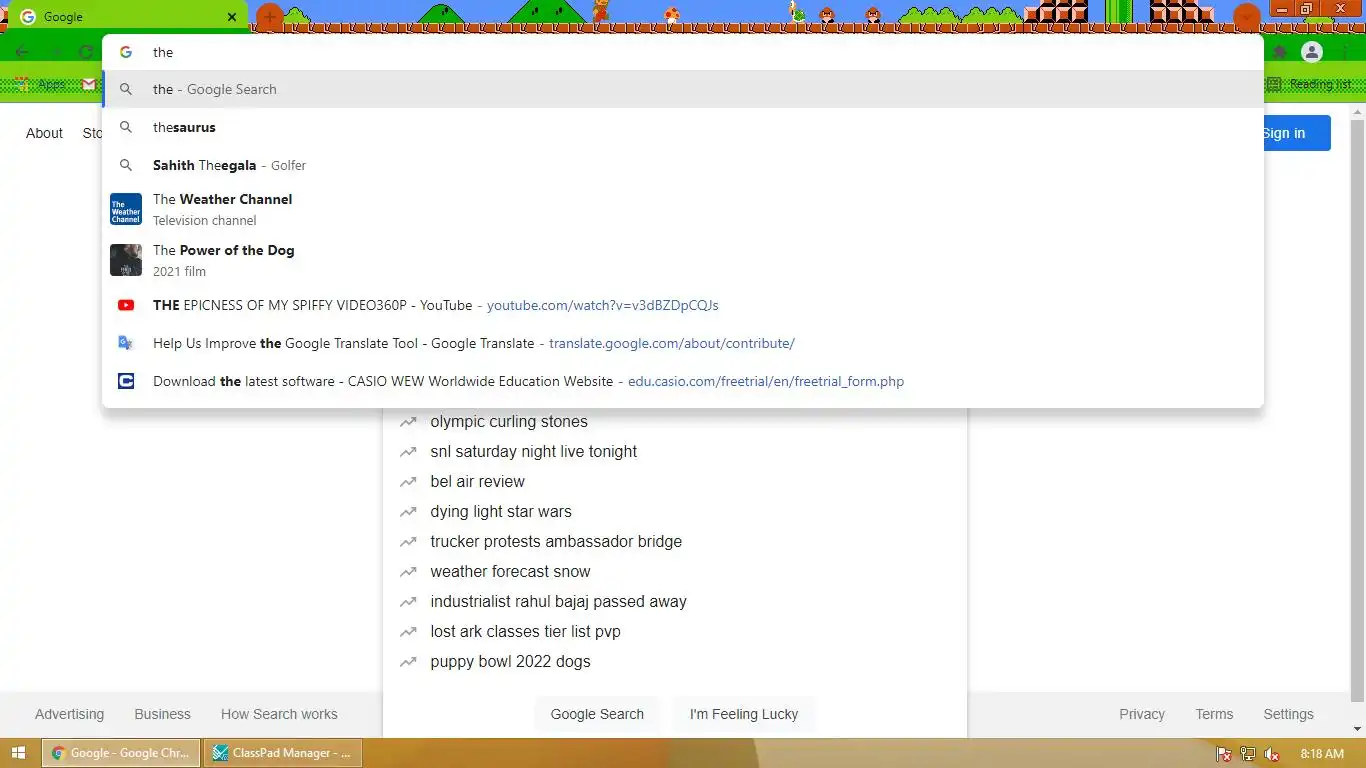
Task: Select "trucker protests ambassador bridge" trend
Action: pos(675,542)
